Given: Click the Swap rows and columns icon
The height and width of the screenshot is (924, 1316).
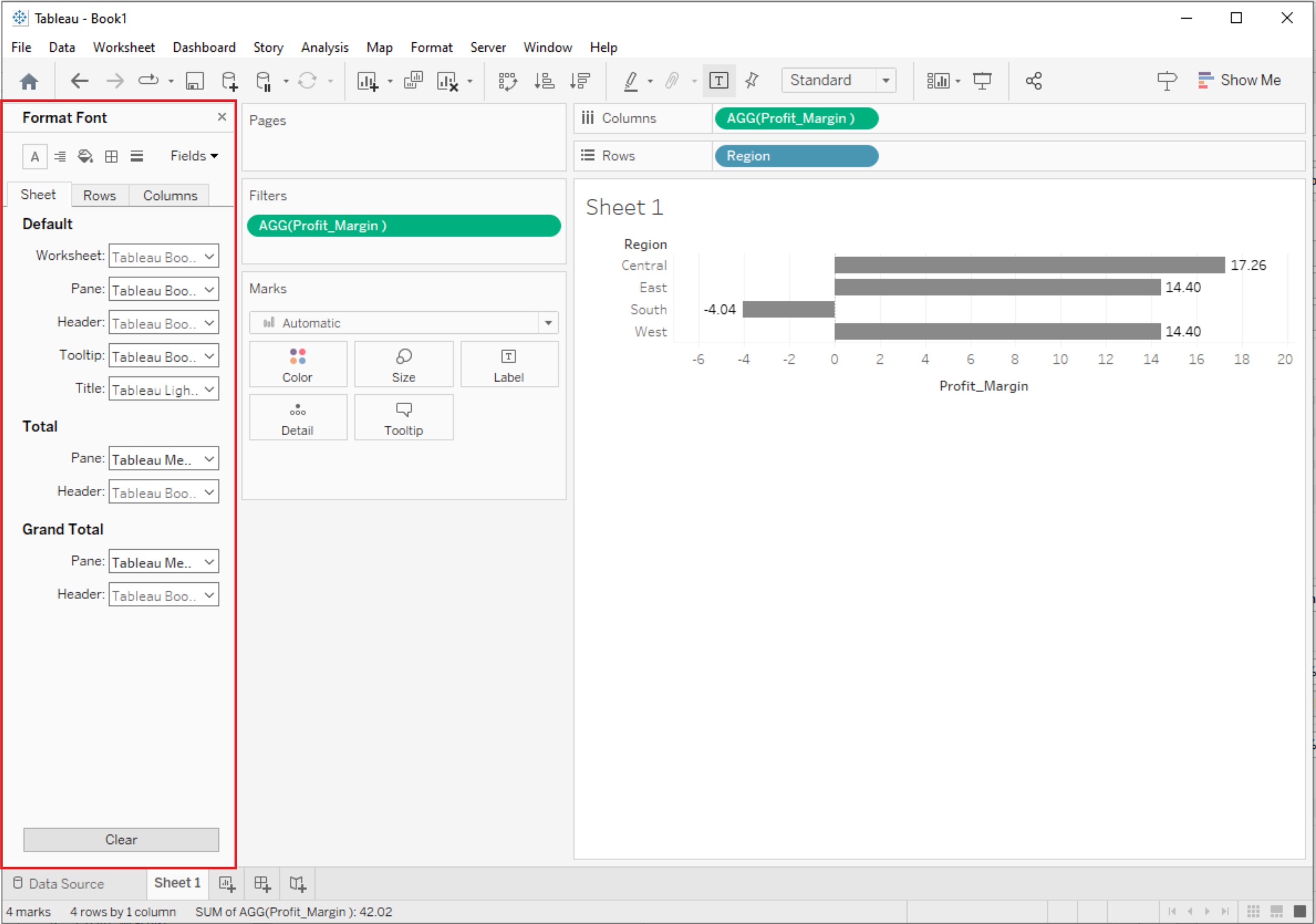Looking at the screenshot, I should tap(508, 81).
